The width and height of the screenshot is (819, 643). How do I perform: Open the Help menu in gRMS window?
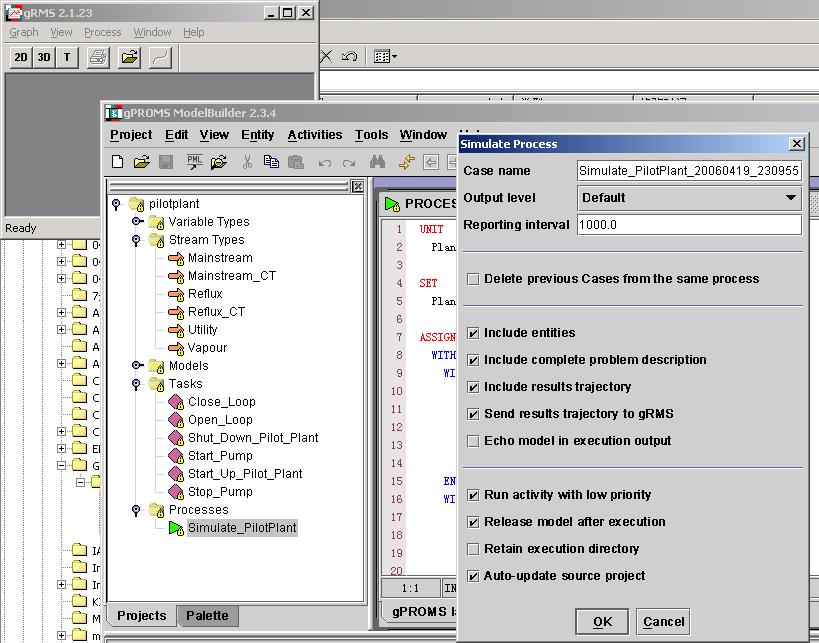(x=194, y=32)
